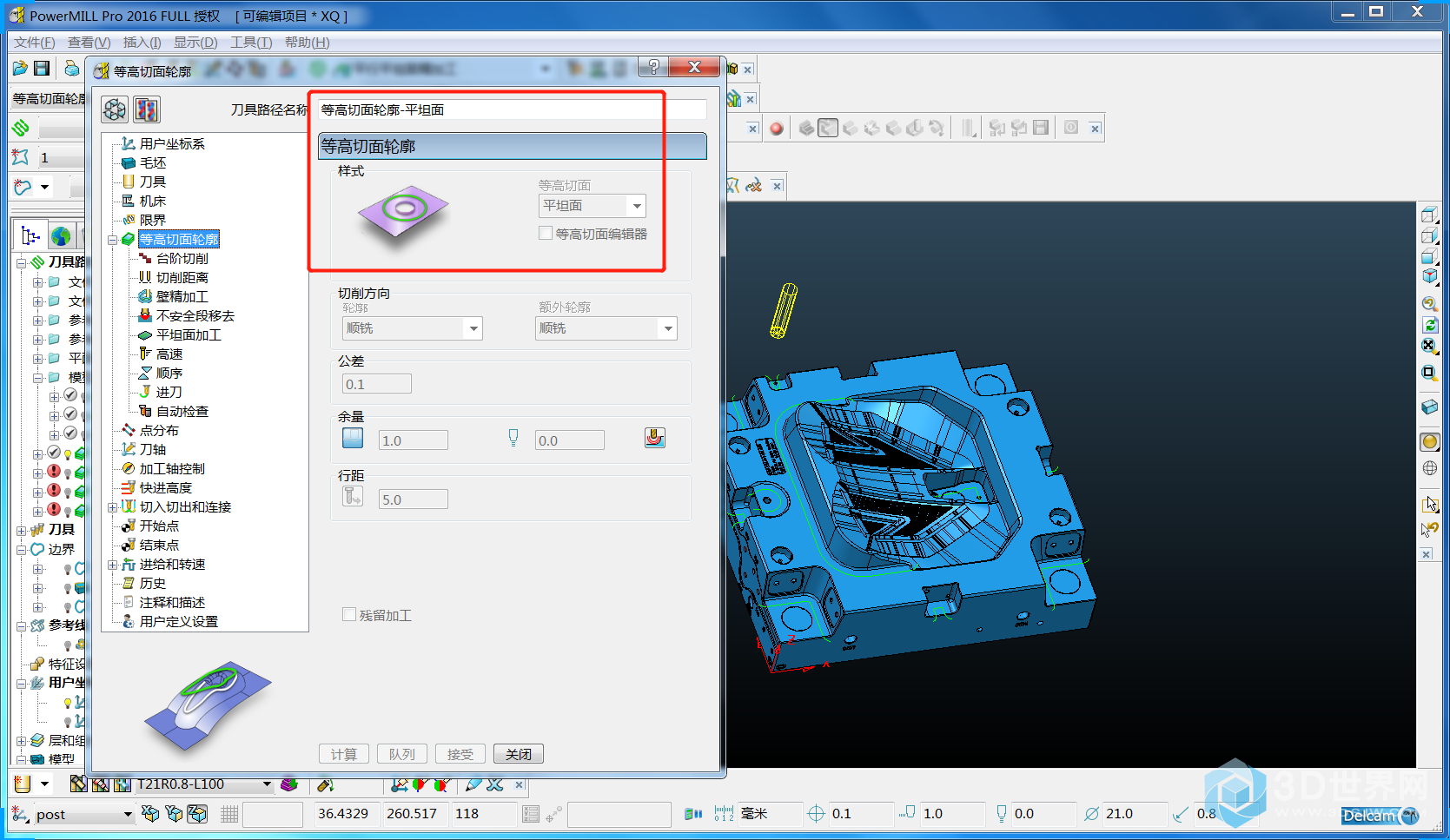The image size is (1450, 840).
Task: Click the 行距 5.0 value field
Action: click(414, 499)
